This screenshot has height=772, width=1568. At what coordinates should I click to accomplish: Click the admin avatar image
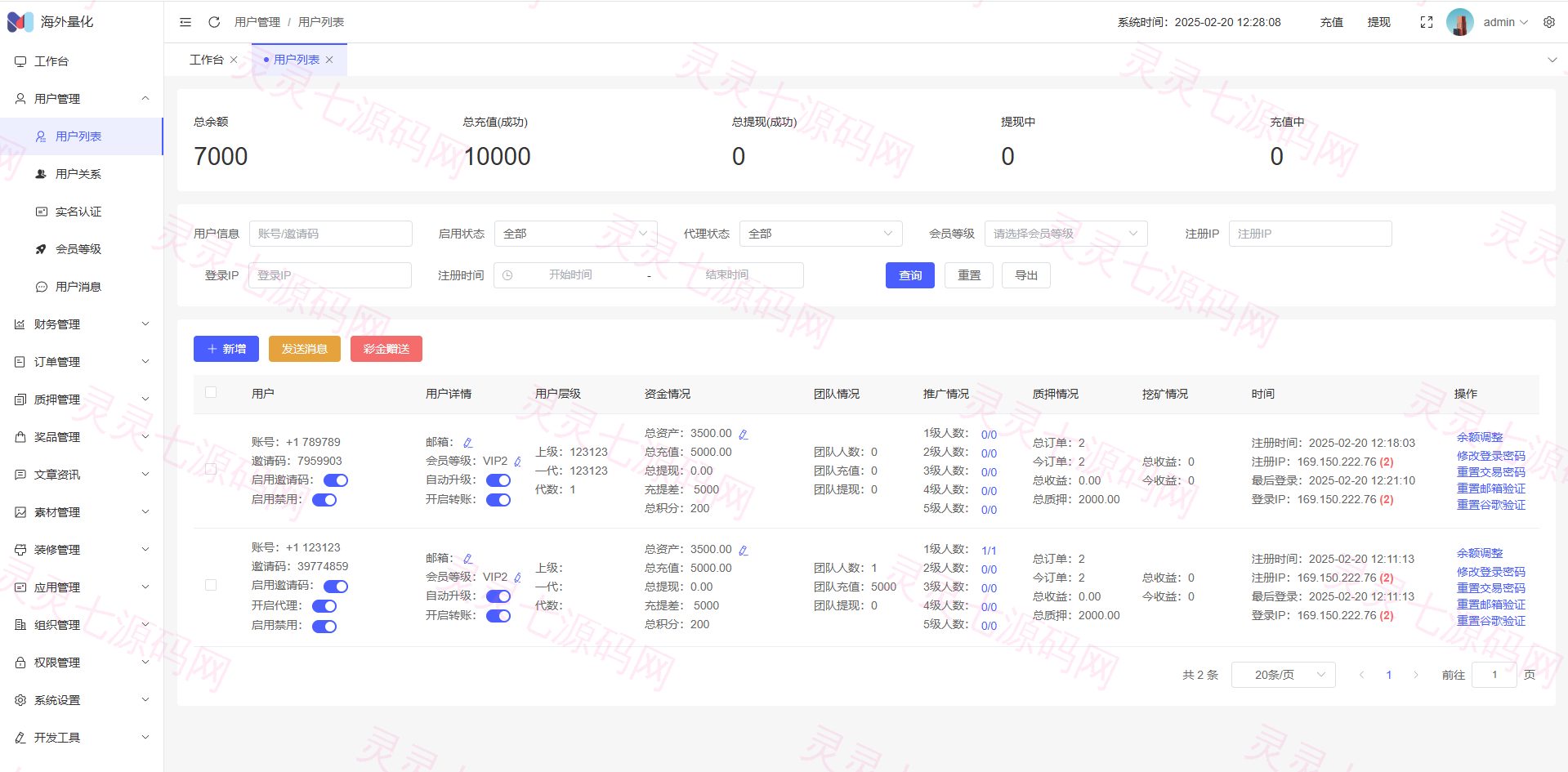[1460, 22]
